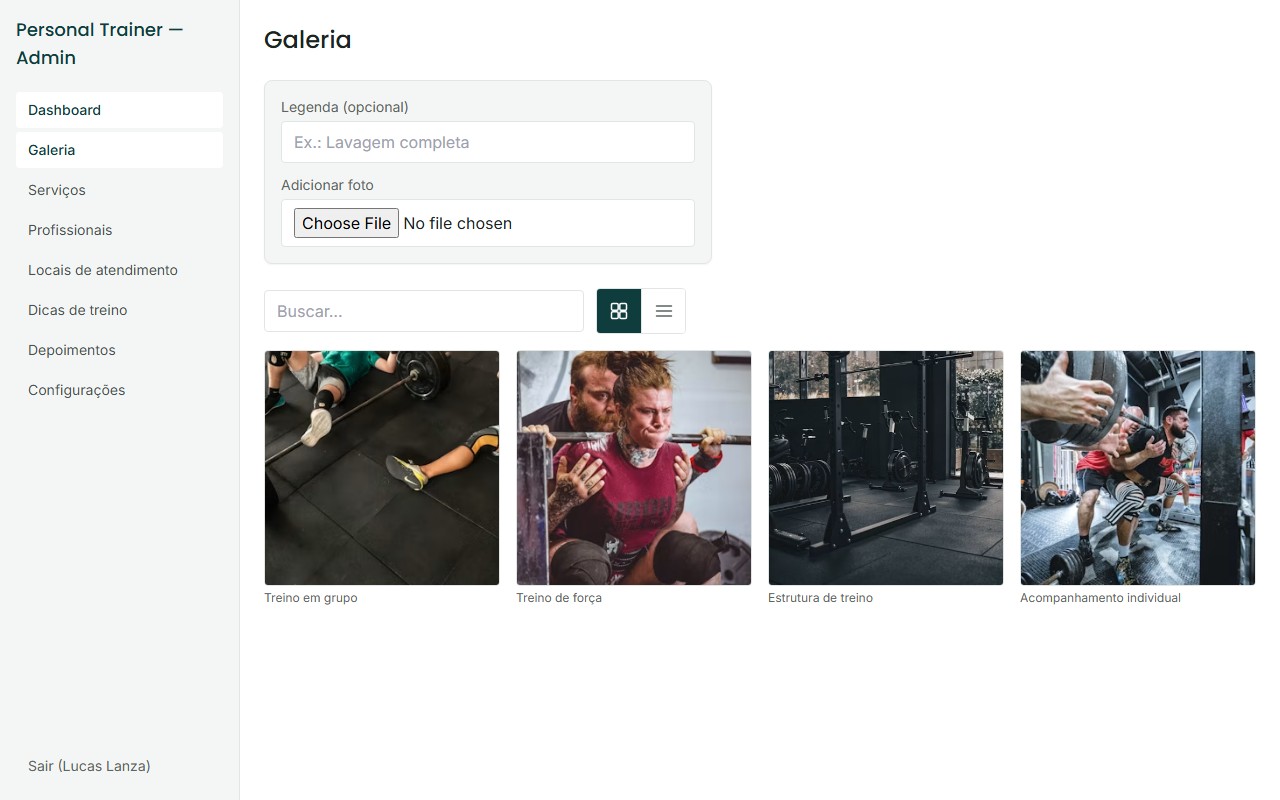Click the Treino de força caption text

(559, 598)
